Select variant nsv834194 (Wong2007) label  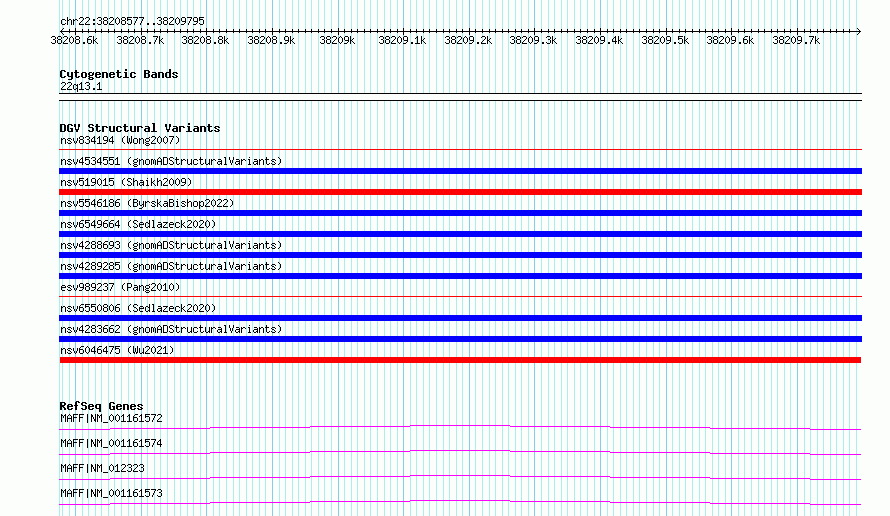[120, 140]
